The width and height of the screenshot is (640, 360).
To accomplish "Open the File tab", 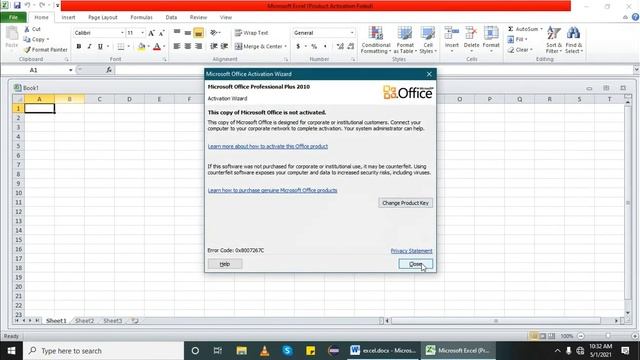I will [x=13, y=18].
